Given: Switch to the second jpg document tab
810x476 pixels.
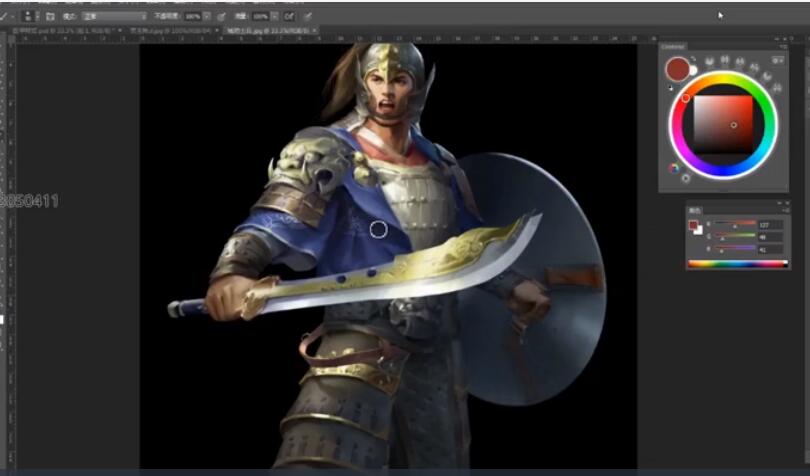Looking at the screenshot, I should coord(173,31).
